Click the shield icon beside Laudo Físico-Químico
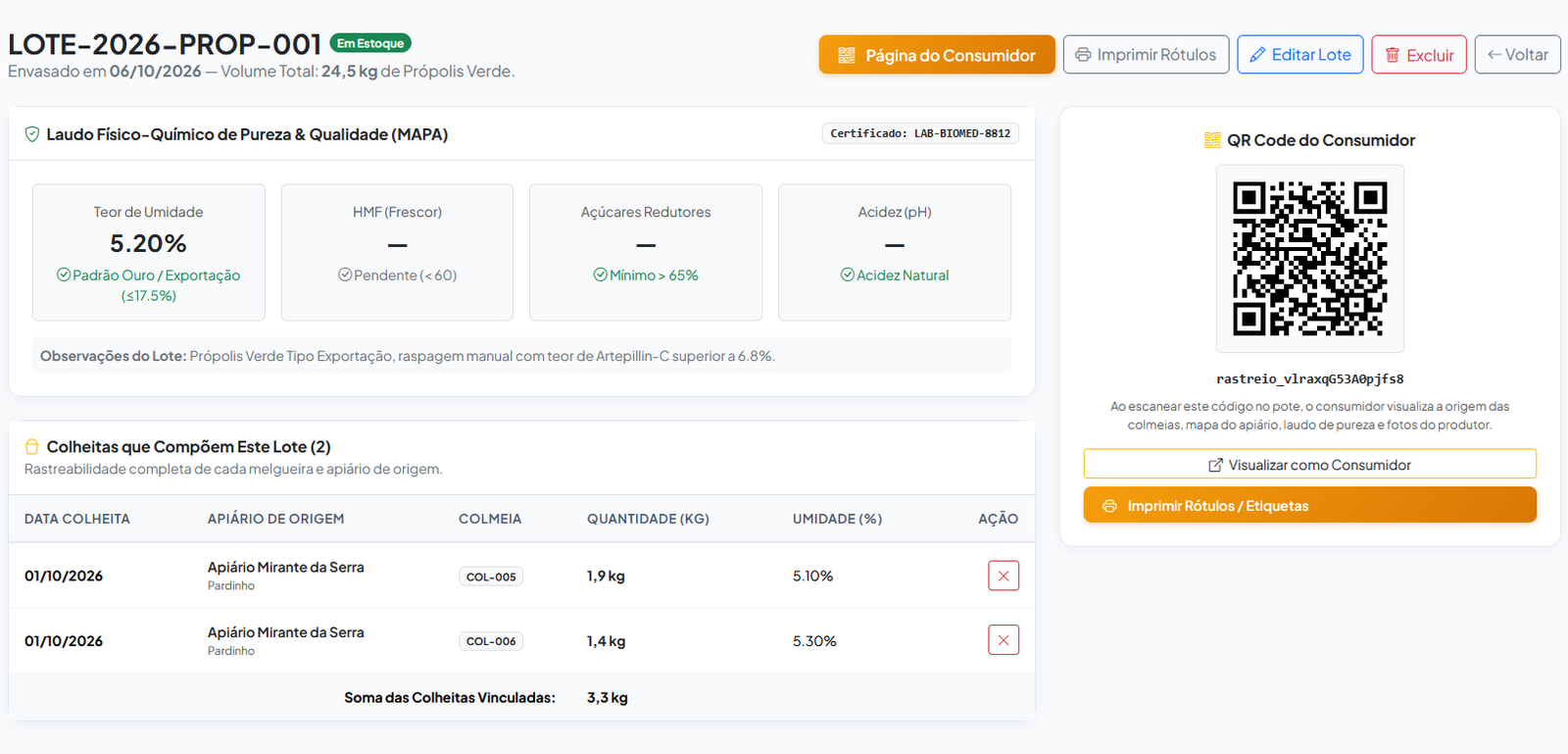This screenshot has height=754, width=1568. pyautogui.click(x=32, y=134)
